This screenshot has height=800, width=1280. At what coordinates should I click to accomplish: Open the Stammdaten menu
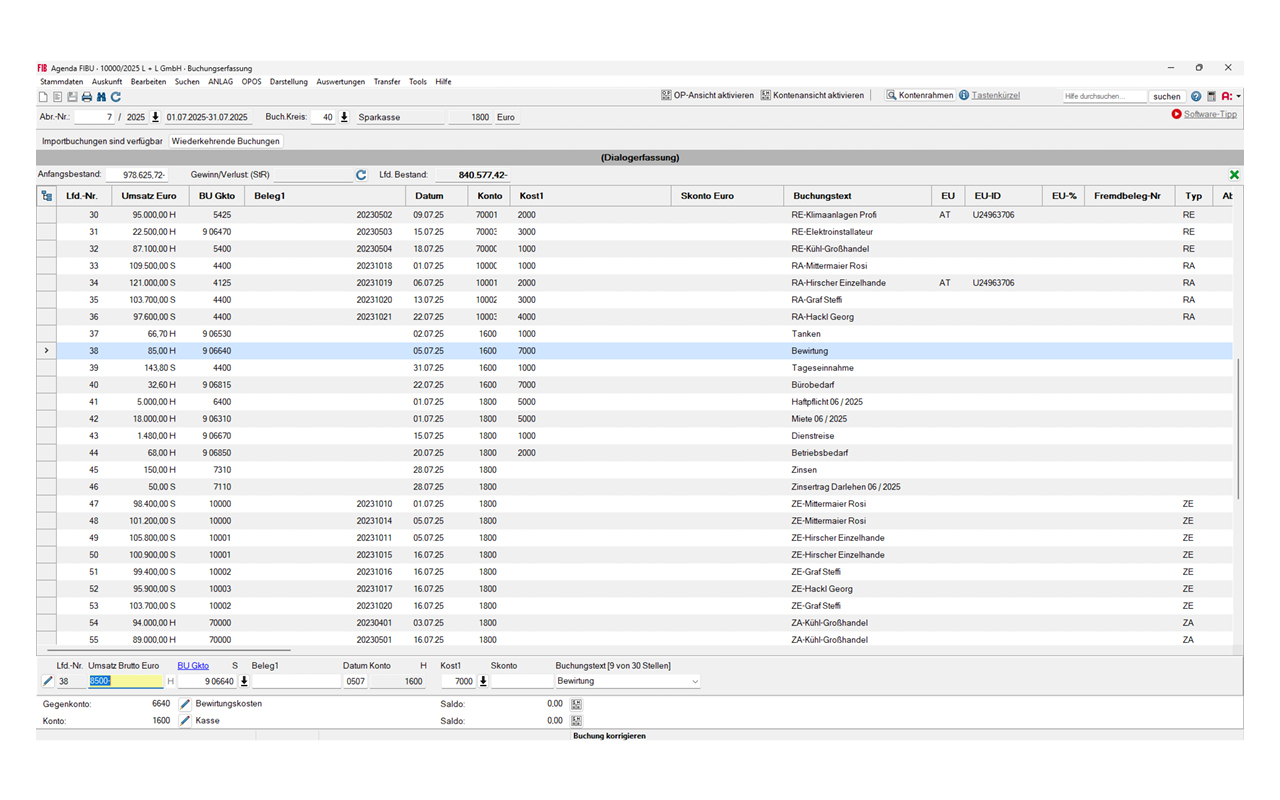tap(61, 82)
